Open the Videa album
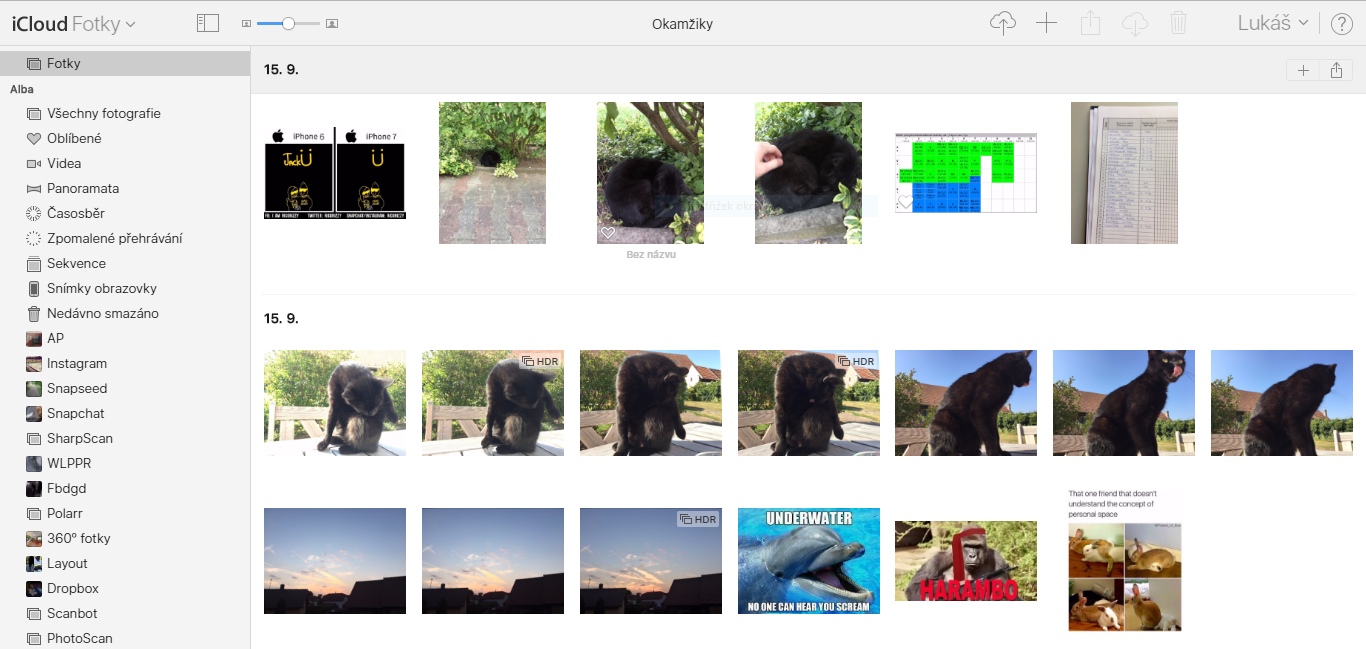Viewport: 1366px width, 649px height. pyautogui.click(x=125, y=163)
